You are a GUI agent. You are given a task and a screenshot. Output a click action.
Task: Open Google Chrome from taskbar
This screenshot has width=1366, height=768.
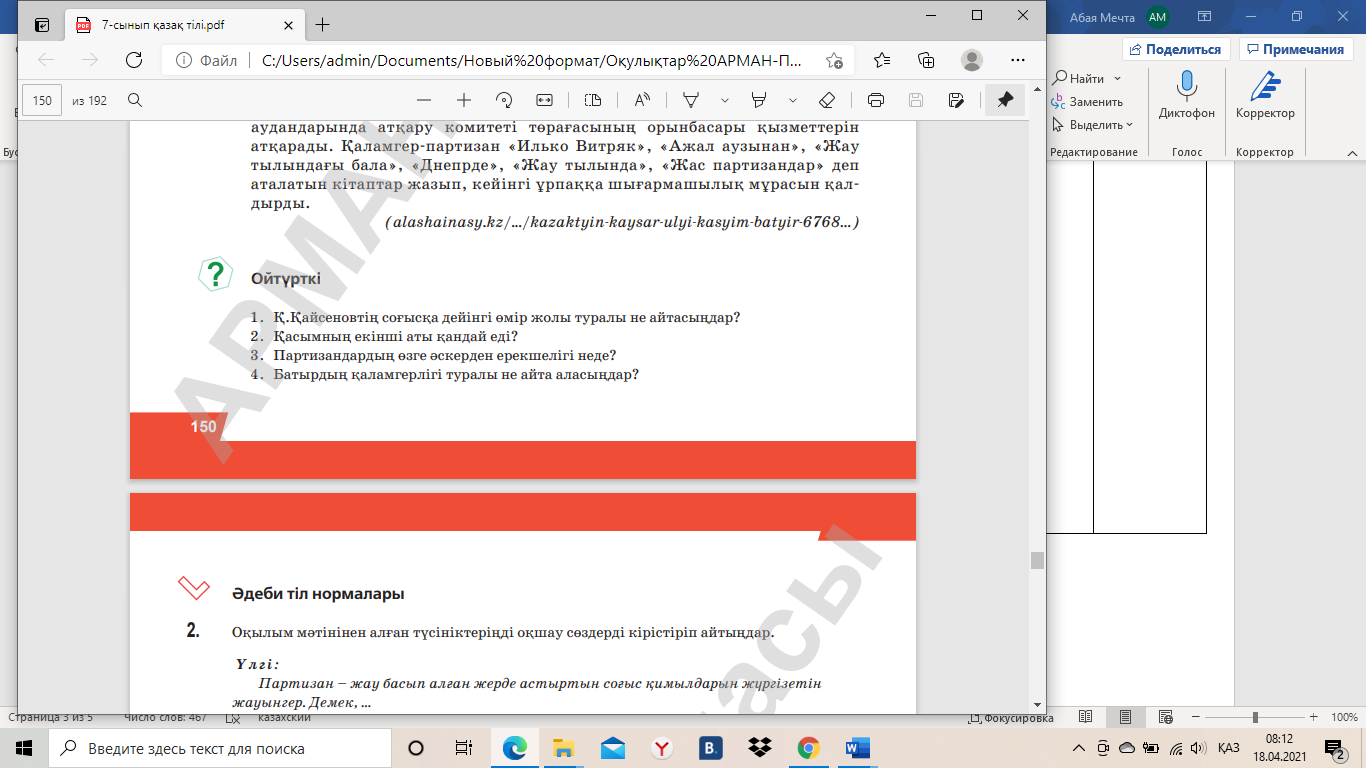(x=809, y=748)
